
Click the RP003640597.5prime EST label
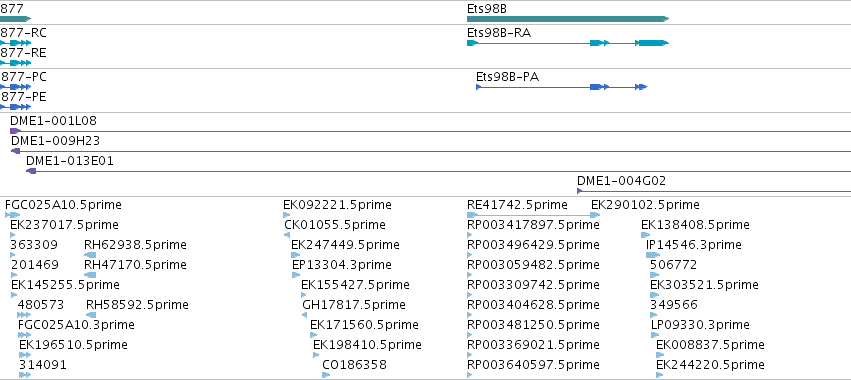pyautogui.click(x=534, y=365)
